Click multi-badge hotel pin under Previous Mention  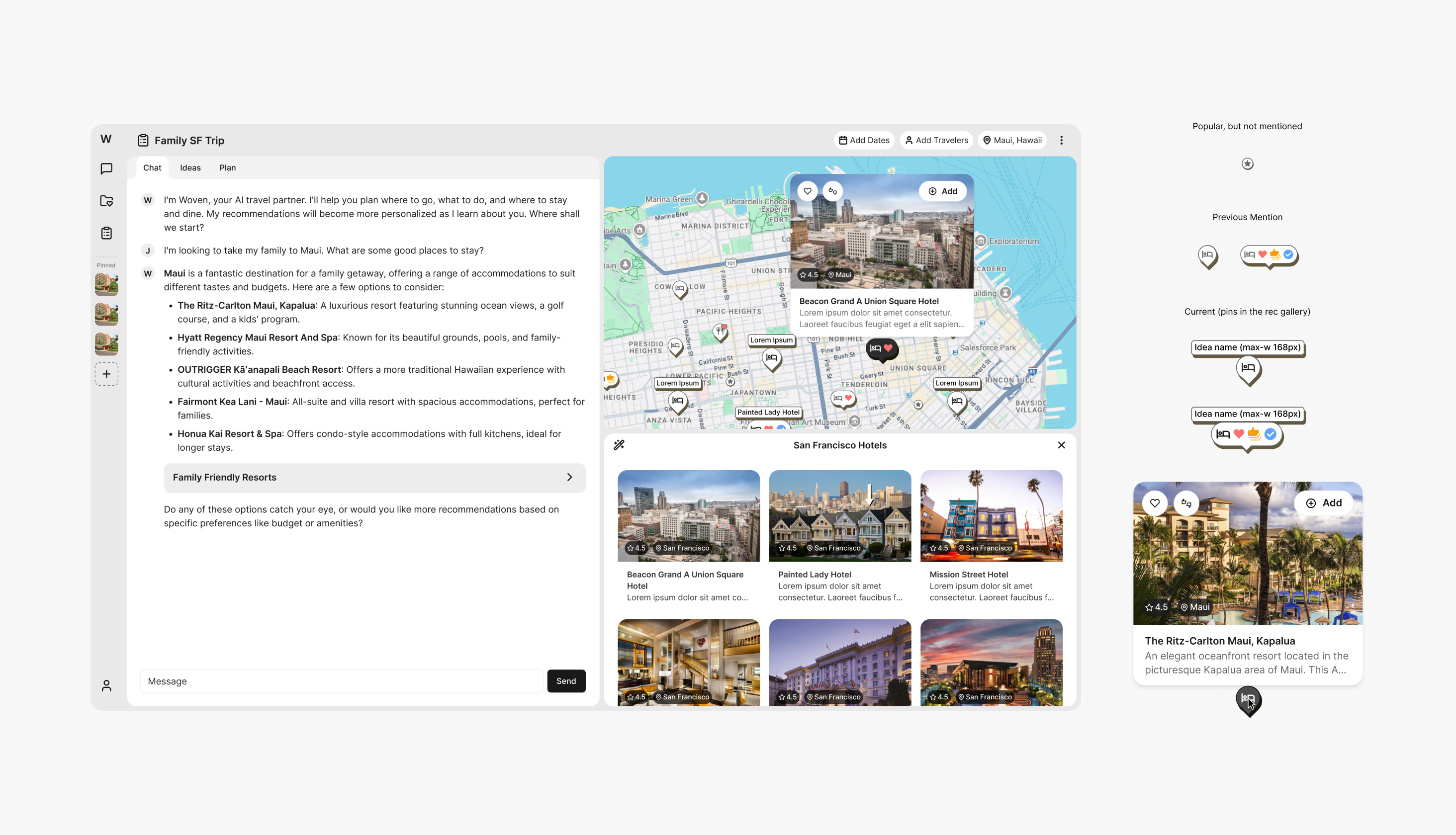(x=1269, y=255)
